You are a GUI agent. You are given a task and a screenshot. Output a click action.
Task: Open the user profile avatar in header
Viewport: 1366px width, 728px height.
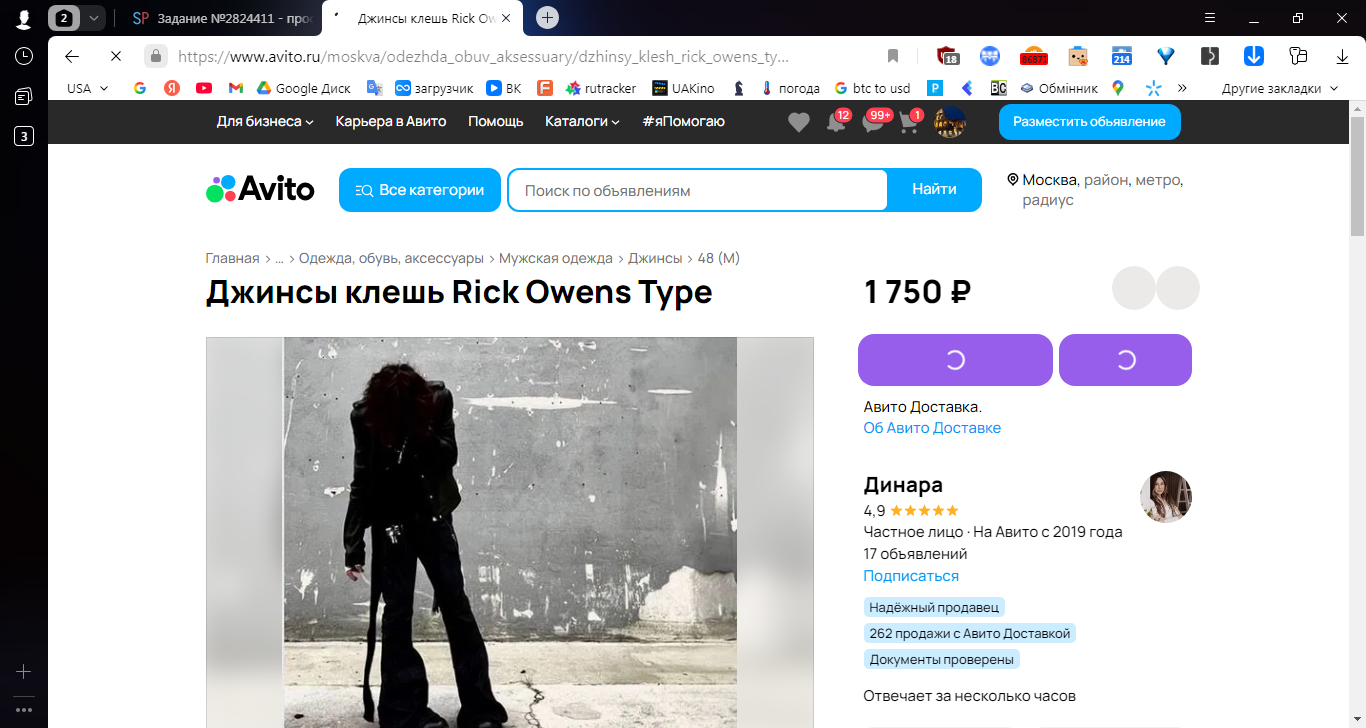[950, 122]
